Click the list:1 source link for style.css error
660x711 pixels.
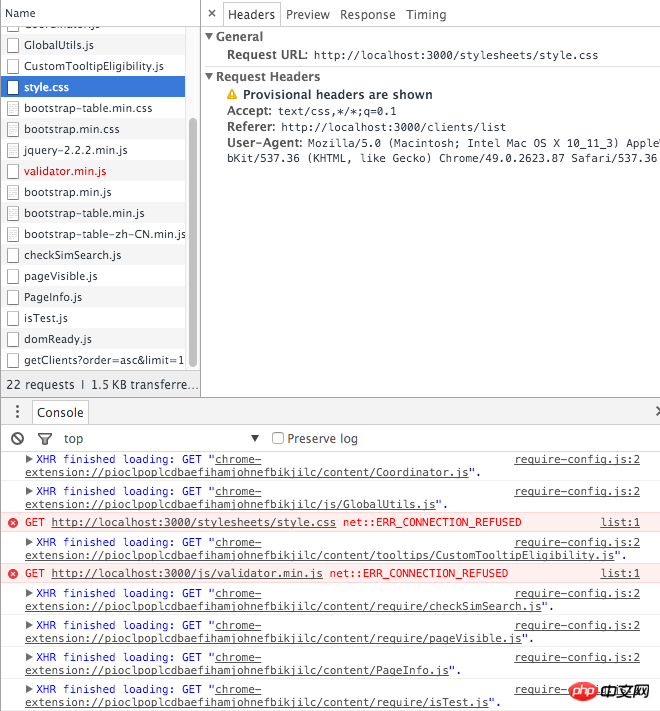coord(619,522)
